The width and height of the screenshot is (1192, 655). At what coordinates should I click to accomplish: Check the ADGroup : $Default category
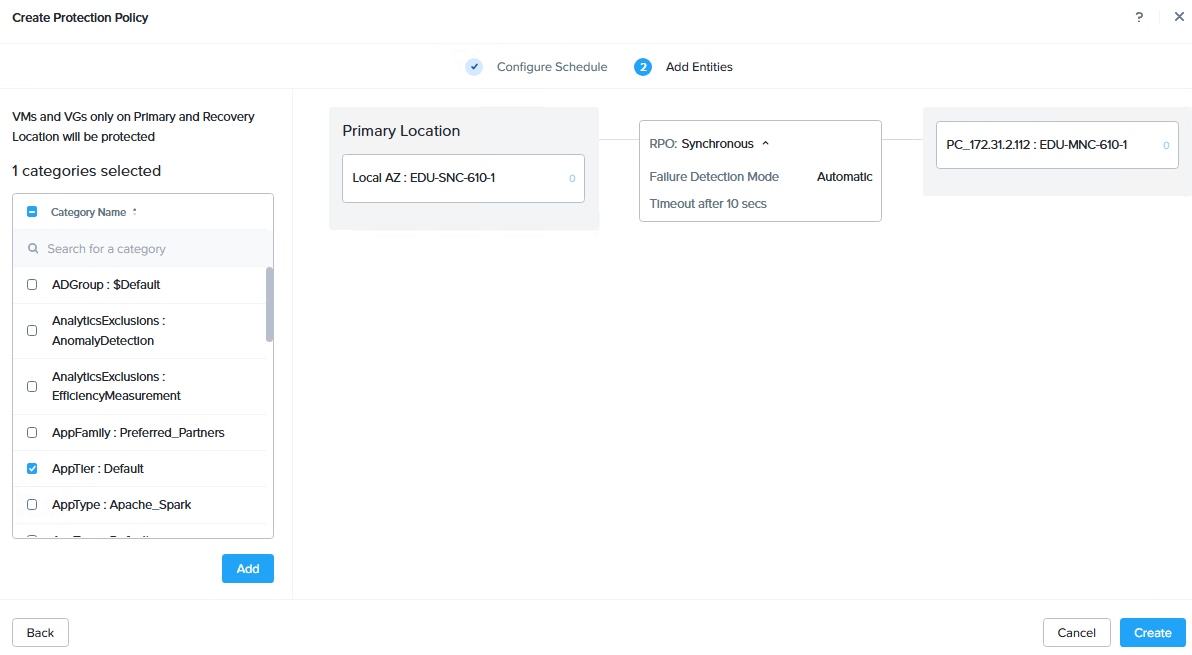point(32,285)
